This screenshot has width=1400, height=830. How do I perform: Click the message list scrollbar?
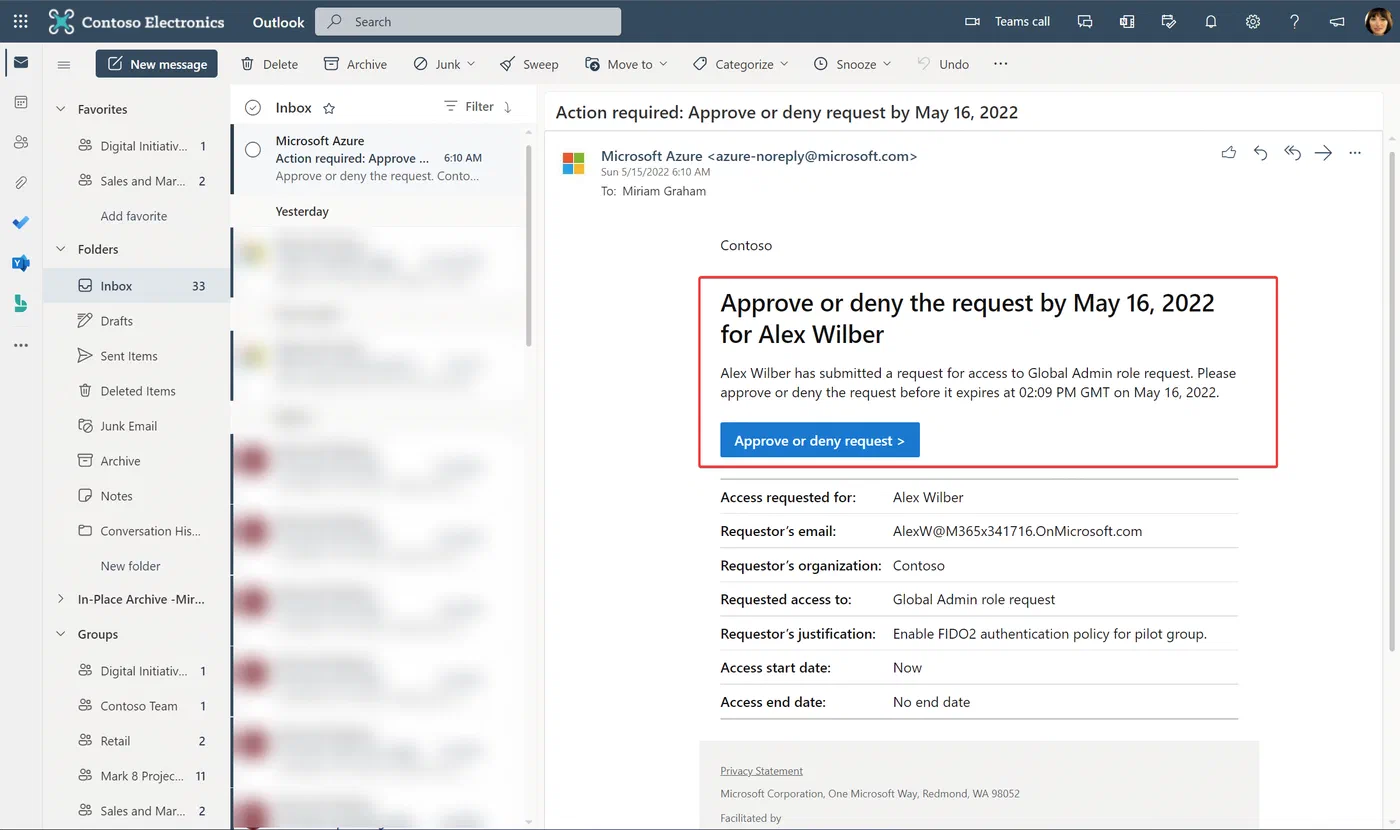click(529, 245)
